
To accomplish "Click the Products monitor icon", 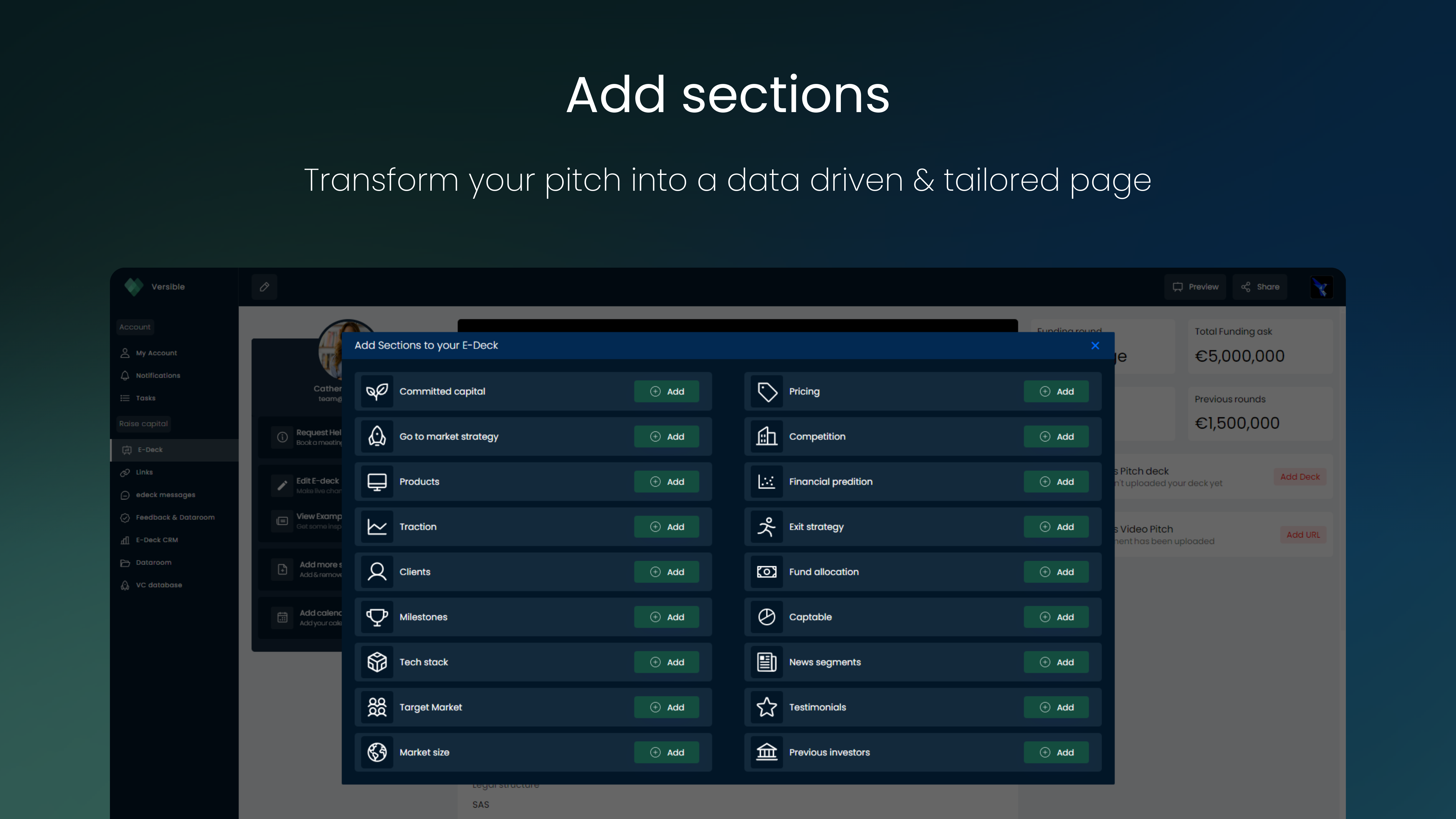I will pyautogui.click(x=377, y=481).
